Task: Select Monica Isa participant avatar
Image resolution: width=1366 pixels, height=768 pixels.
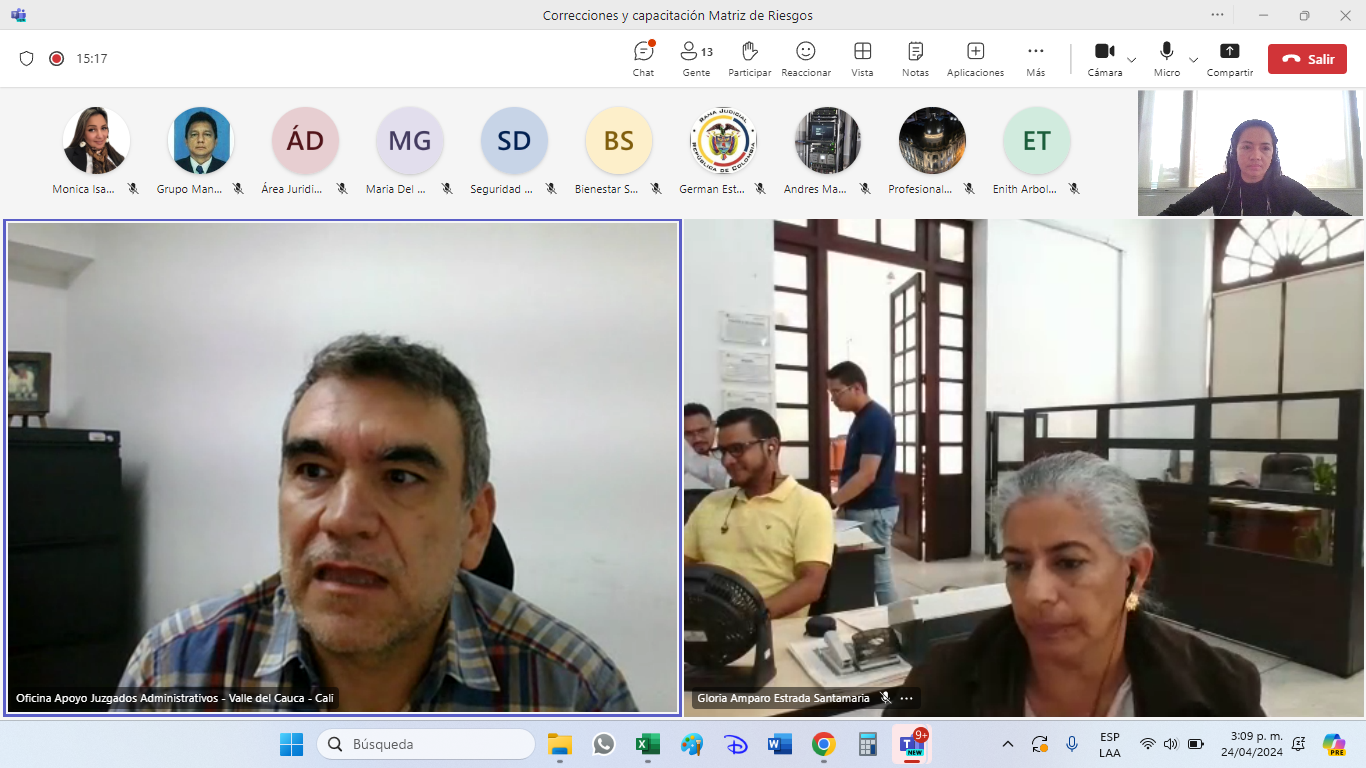Action: coord(96,141)
